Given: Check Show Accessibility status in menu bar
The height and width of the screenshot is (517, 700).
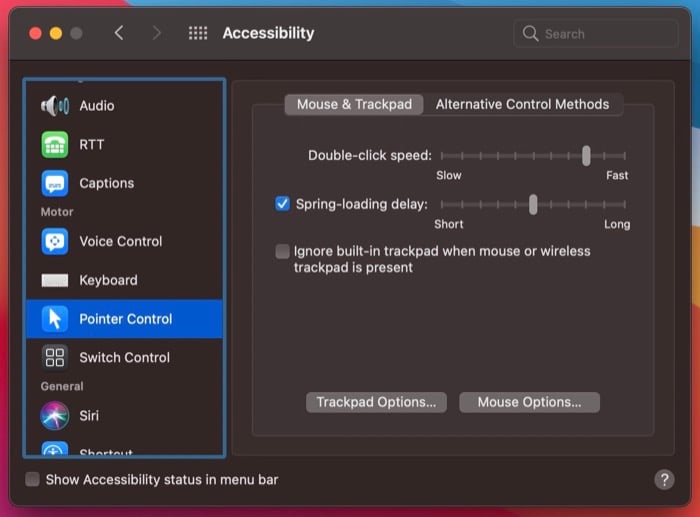Looking at the screenshot, I should pos(32,479).
